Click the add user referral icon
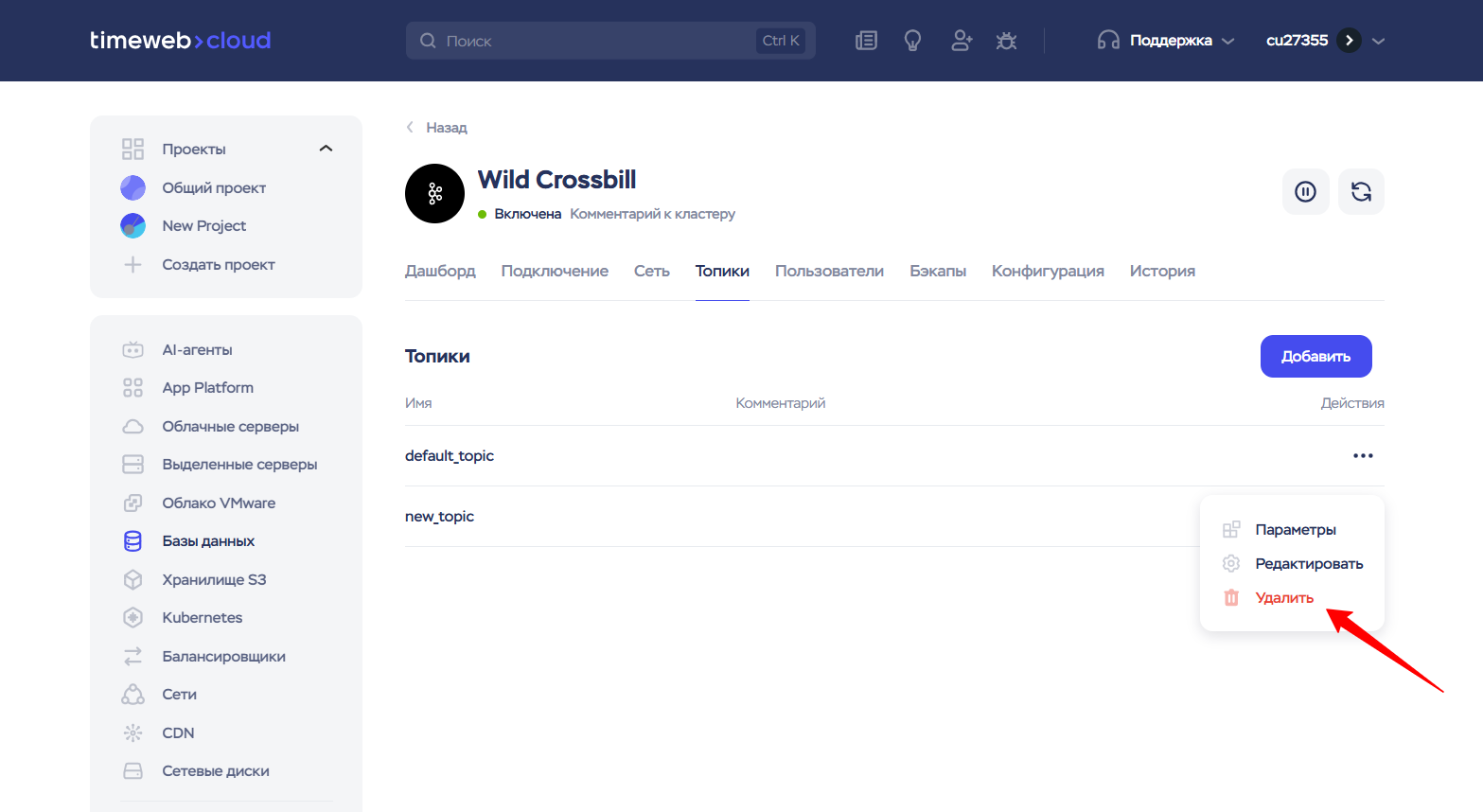This screenshot has width=1483, height=812. pyautogui.click(x=962, y=41)
